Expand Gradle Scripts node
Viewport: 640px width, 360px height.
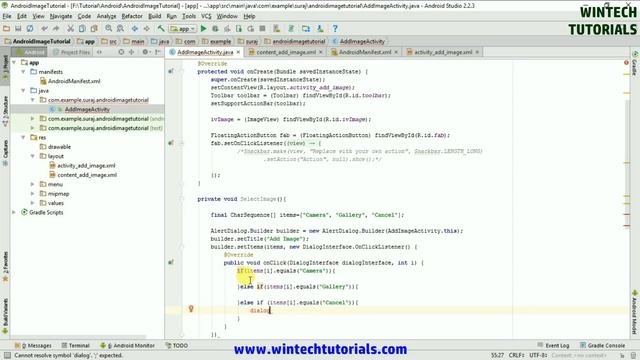tap(14, 213)
